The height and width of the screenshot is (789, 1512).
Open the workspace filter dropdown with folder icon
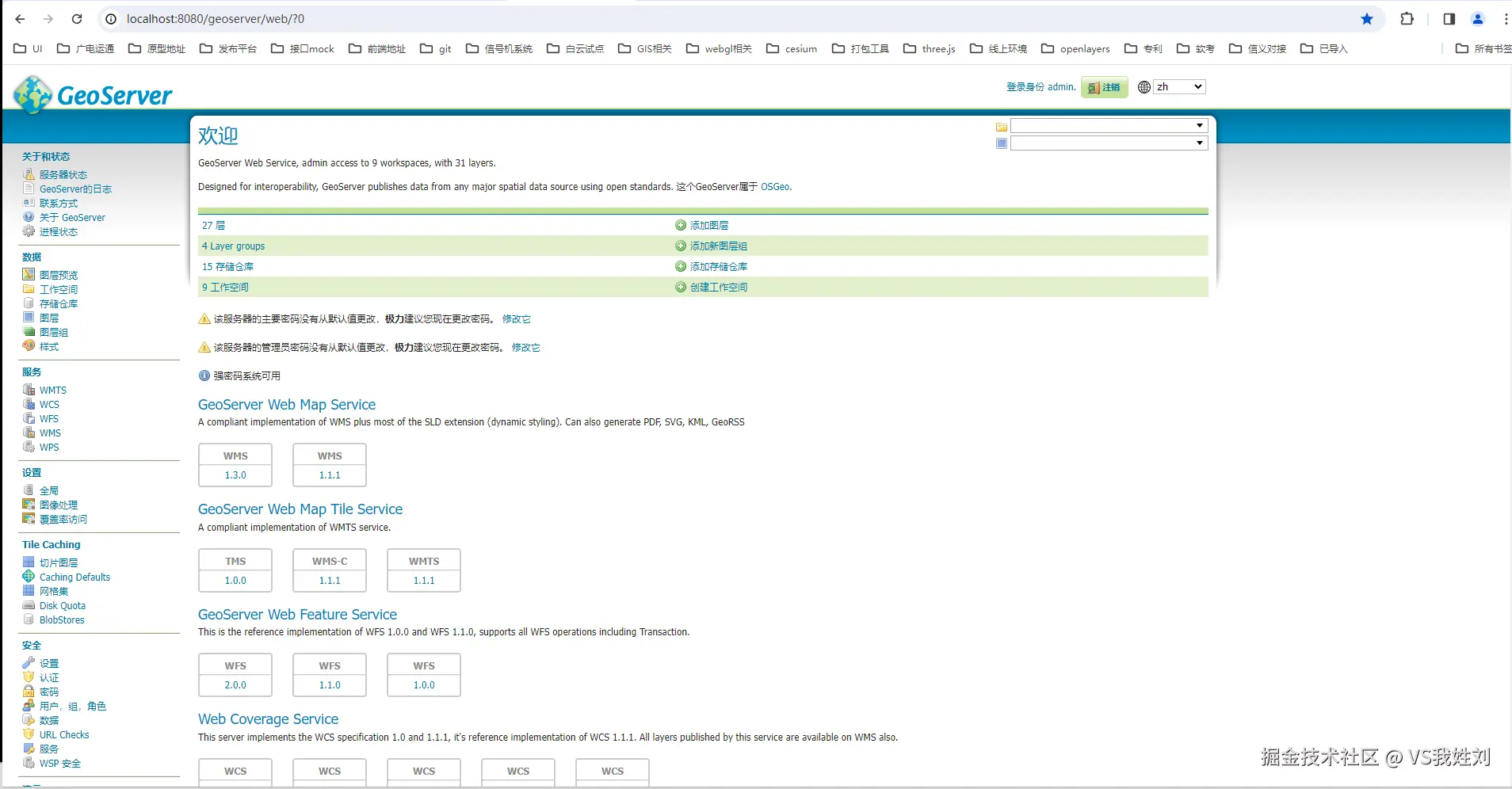1109,126
